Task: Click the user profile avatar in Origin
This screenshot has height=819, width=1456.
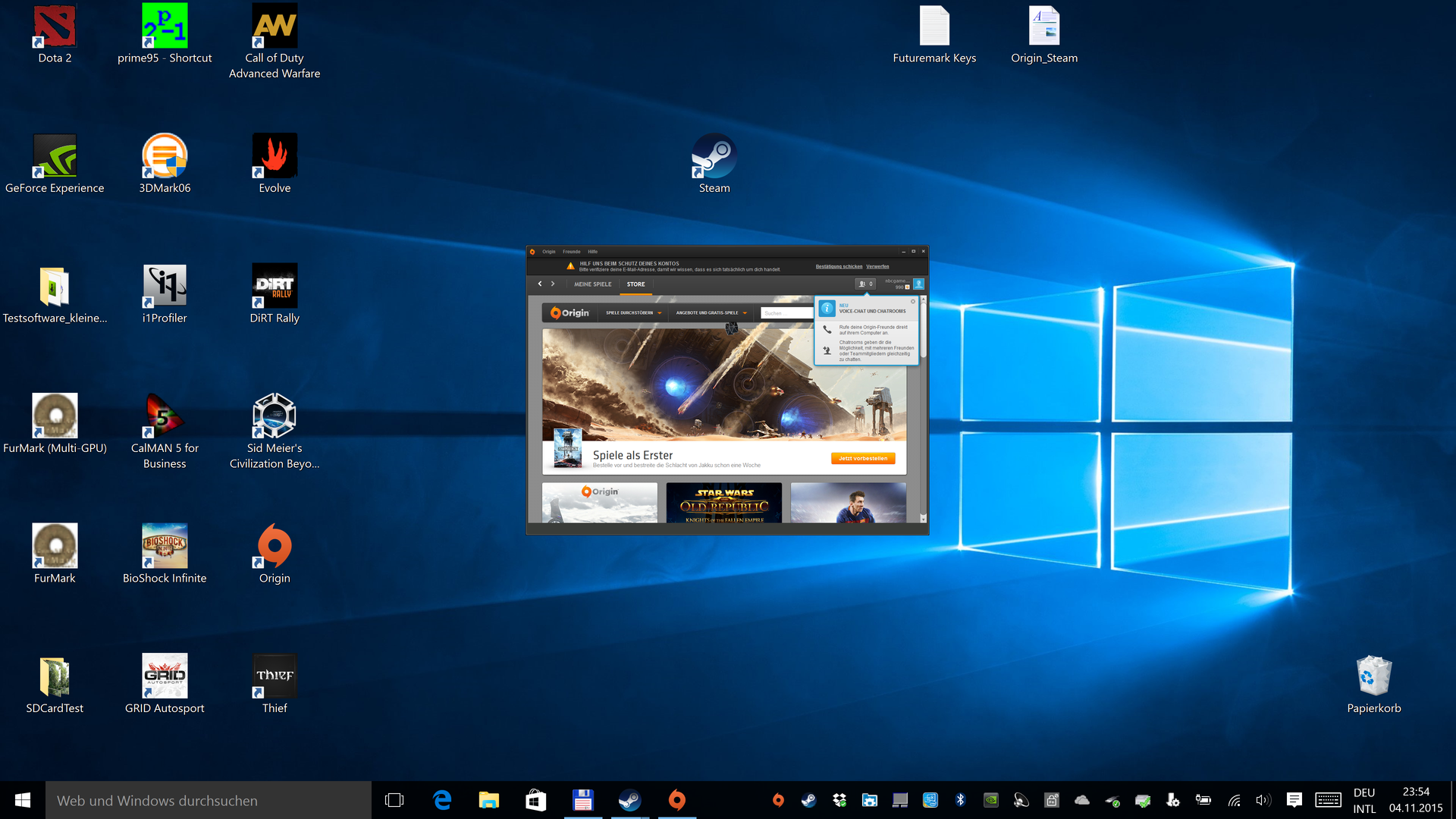Action: pos(918,284)
